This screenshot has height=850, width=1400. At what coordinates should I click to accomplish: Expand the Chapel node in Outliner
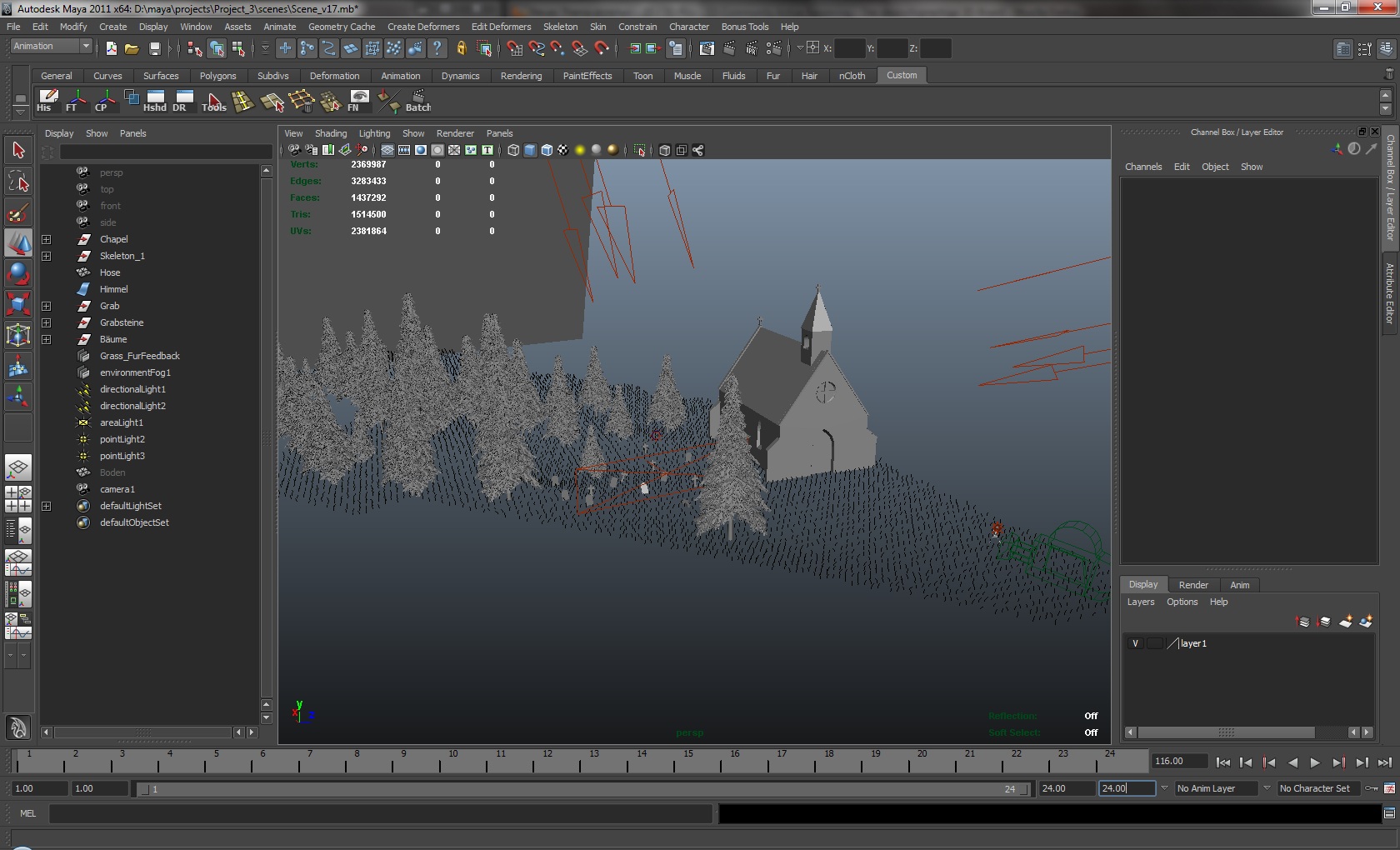point(47,239)
